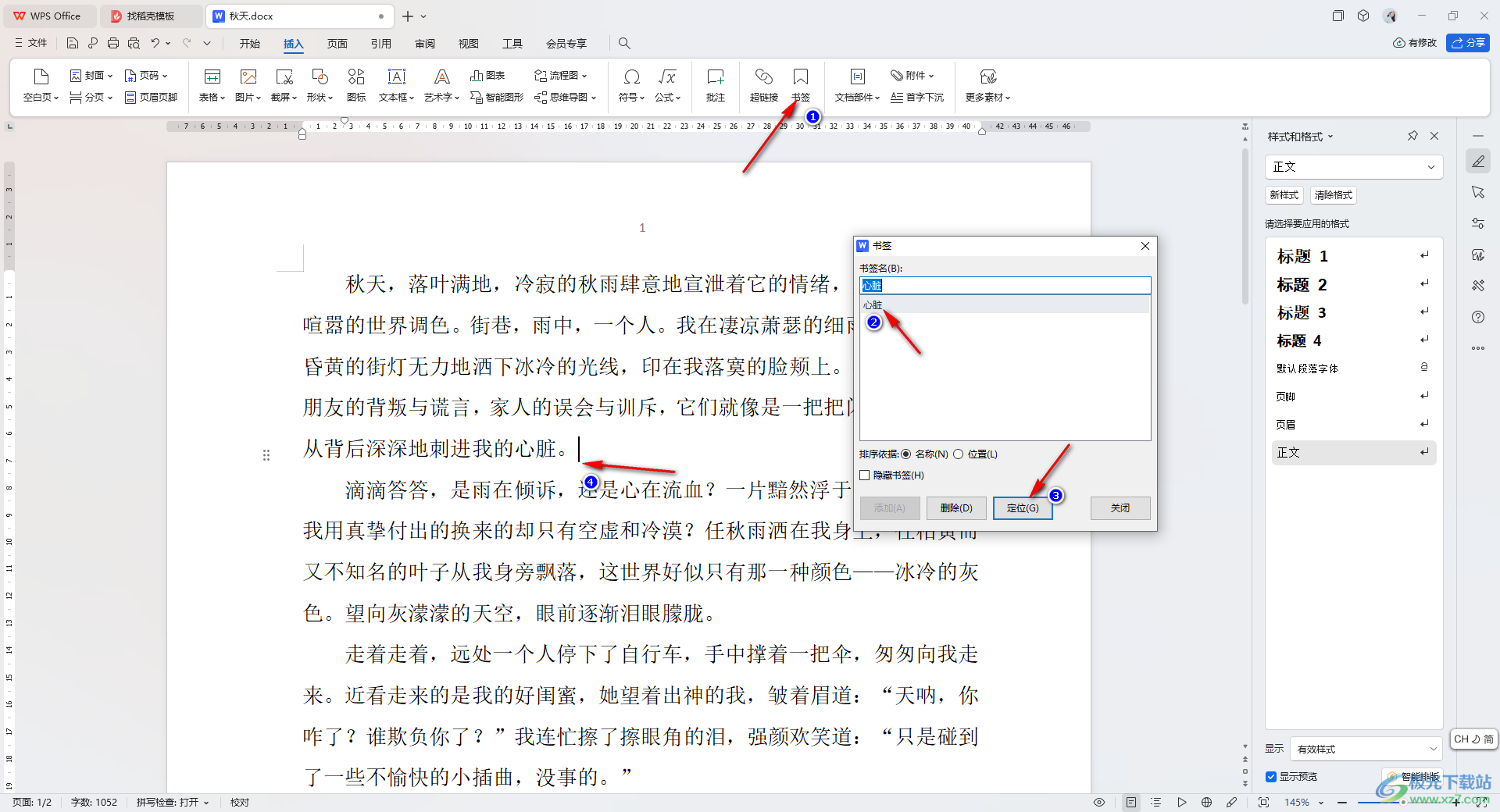
Task: Click the Close (关闭) button in bookmark dialog
Action: [x=1120, y=508]
